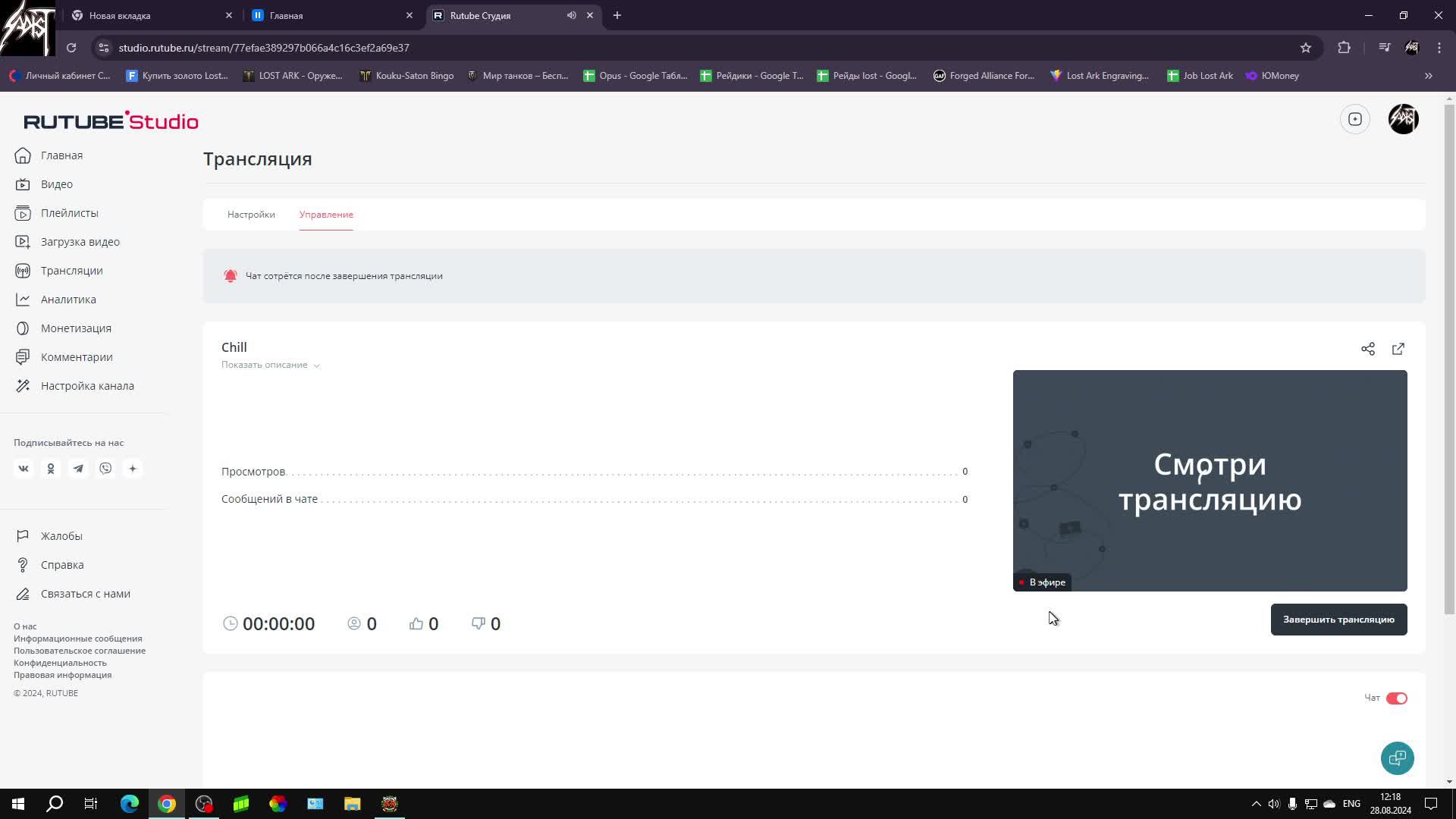Click the share icon on stream card
The height and width of the screenshot is (819, 1456).
click(1367, 349)
